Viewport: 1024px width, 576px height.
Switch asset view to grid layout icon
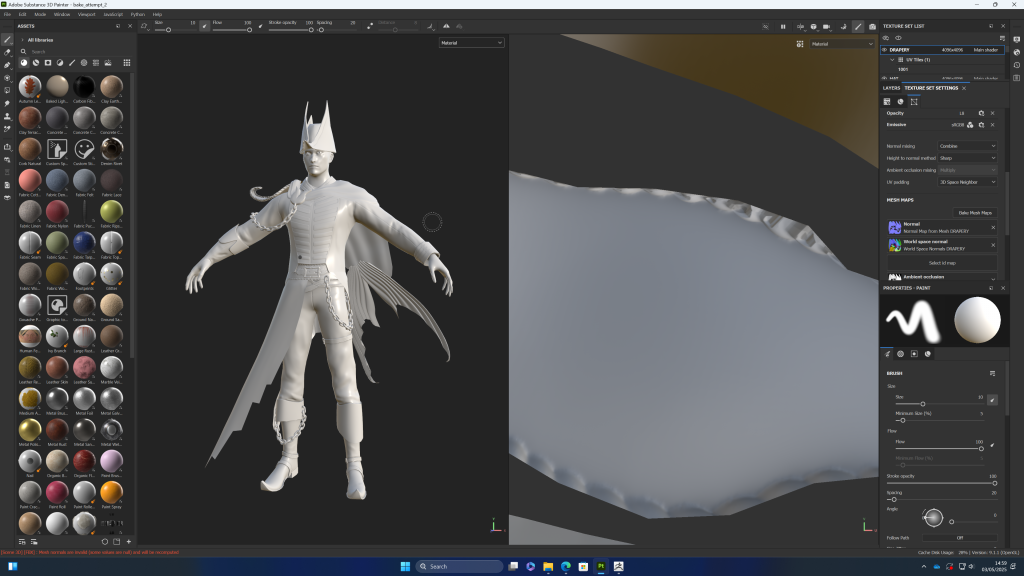tap(127, 62)
